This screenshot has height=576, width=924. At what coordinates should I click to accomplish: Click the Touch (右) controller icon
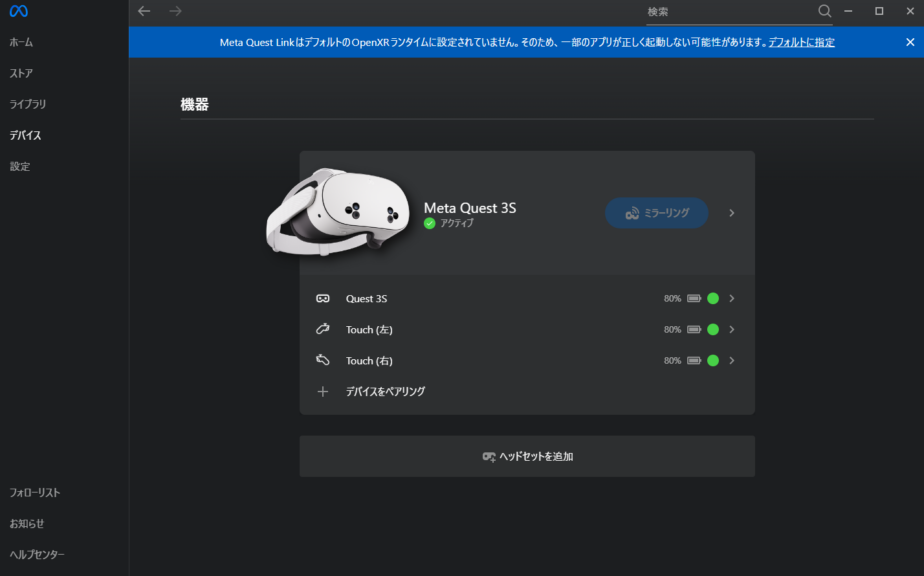[x=323, y=360]
